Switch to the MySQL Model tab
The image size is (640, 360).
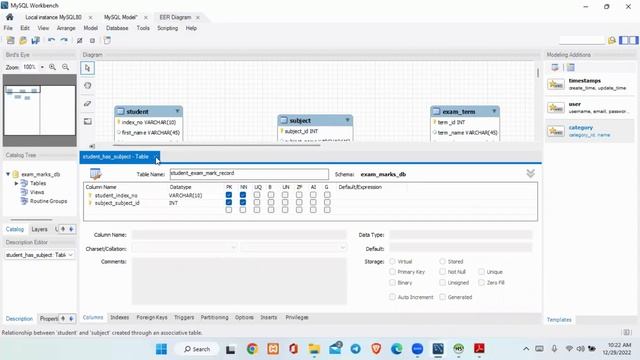pos(120,17)
